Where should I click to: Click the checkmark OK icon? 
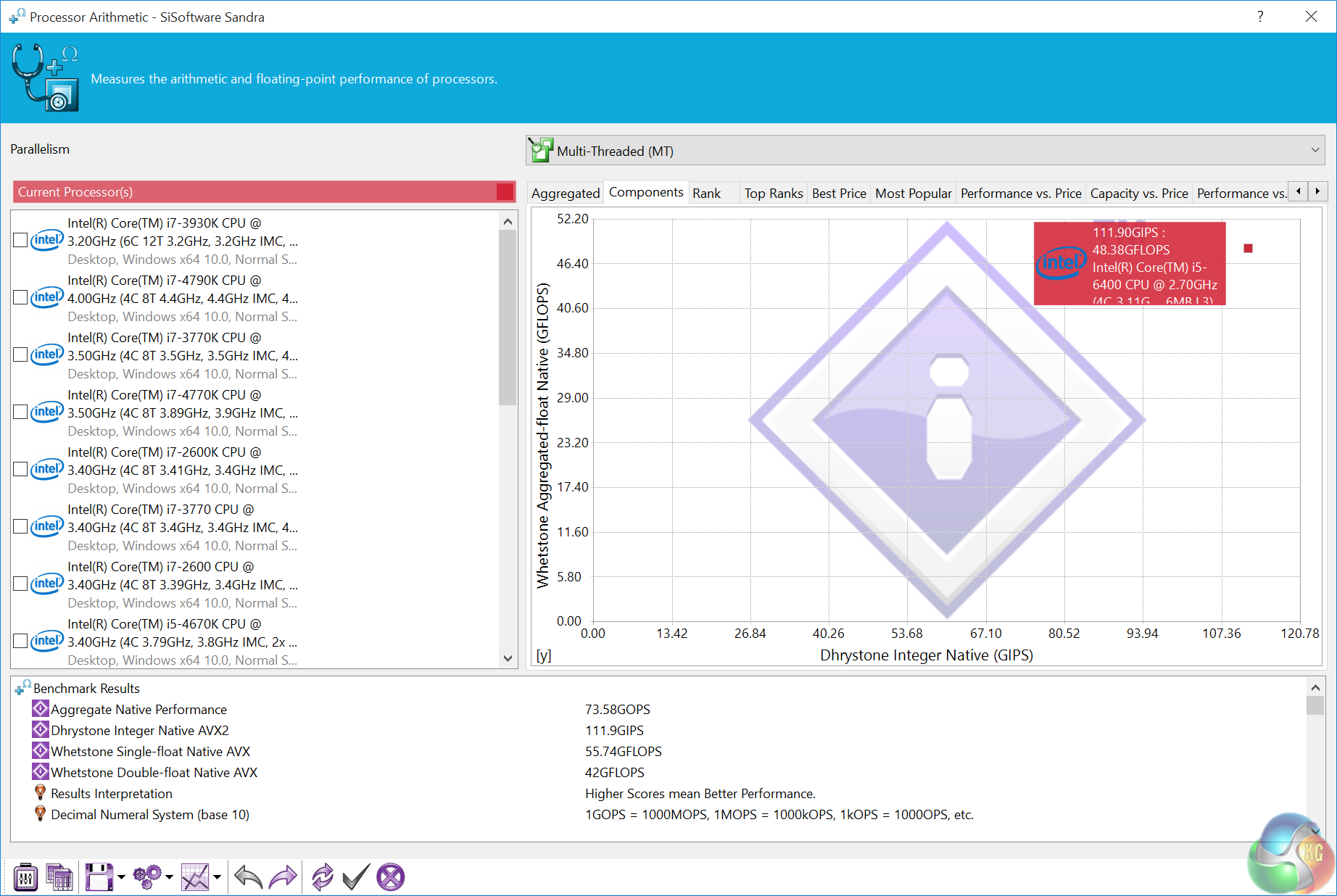(x=356, y=877)
